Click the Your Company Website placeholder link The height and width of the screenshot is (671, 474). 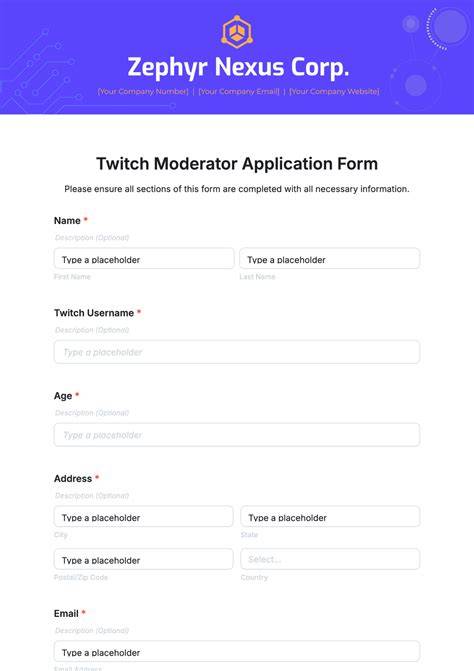click(334, 92)
